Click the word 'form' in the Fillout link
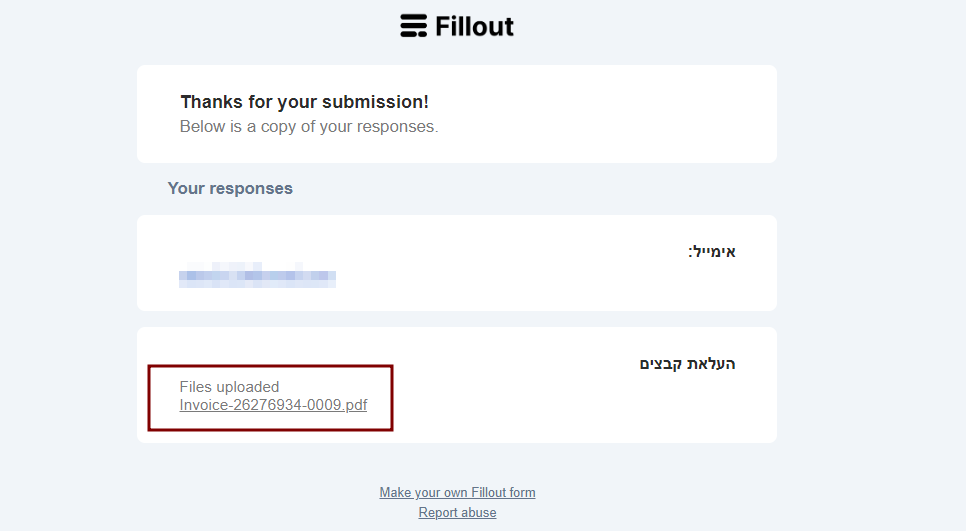This screenshot has height=531, width=966. (x=522, y=492)
